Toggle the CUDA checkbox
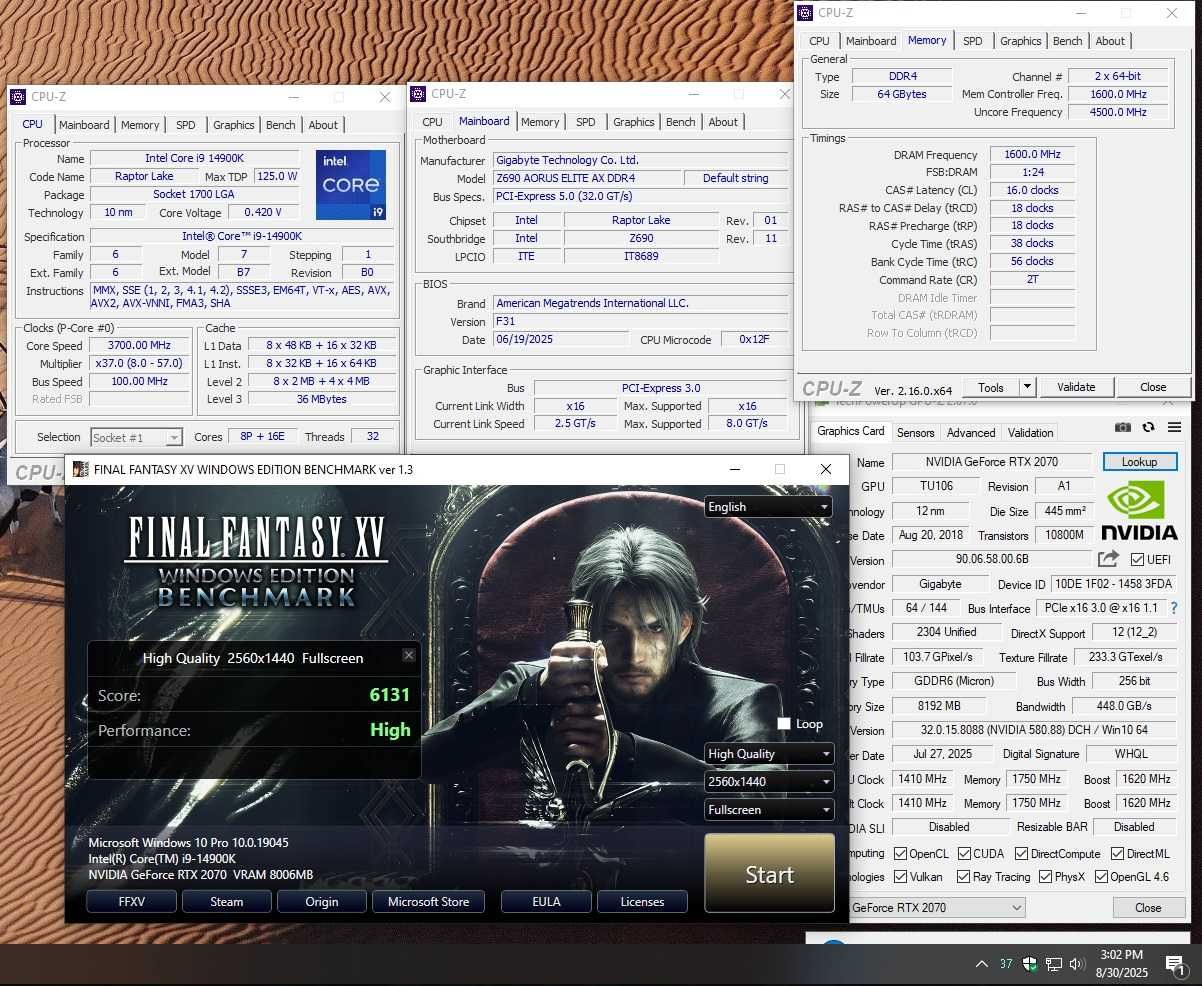The image size is (1202, 986). (x=964, y=854)
